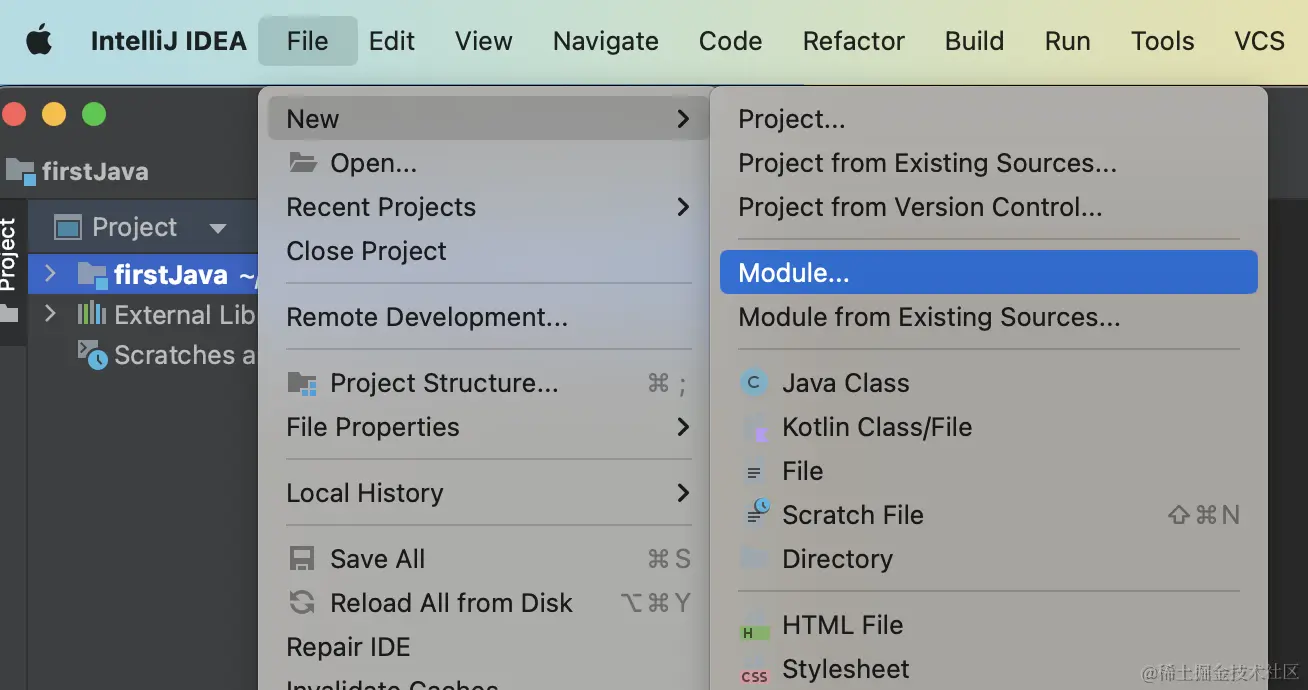Screen dimensions: 1308x690
Task: Click the Scratch File icon
Action: 757,514
